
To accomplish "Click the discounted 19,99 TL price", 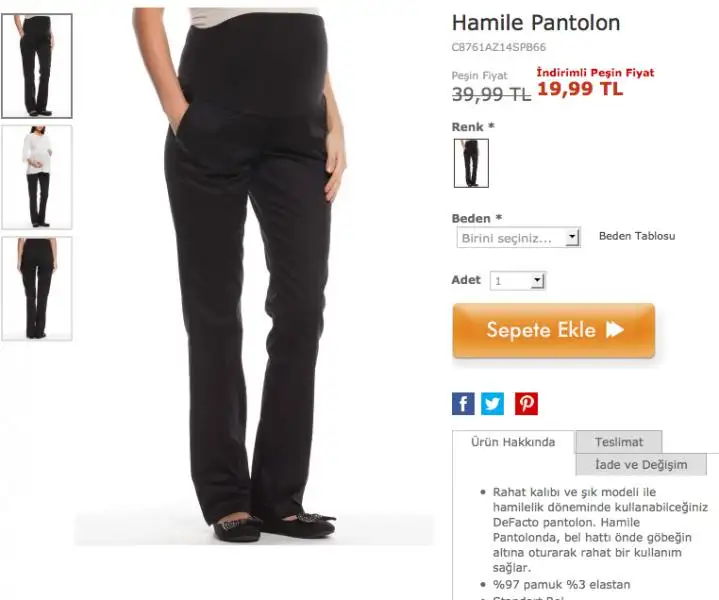I will (x=580, y=88).
